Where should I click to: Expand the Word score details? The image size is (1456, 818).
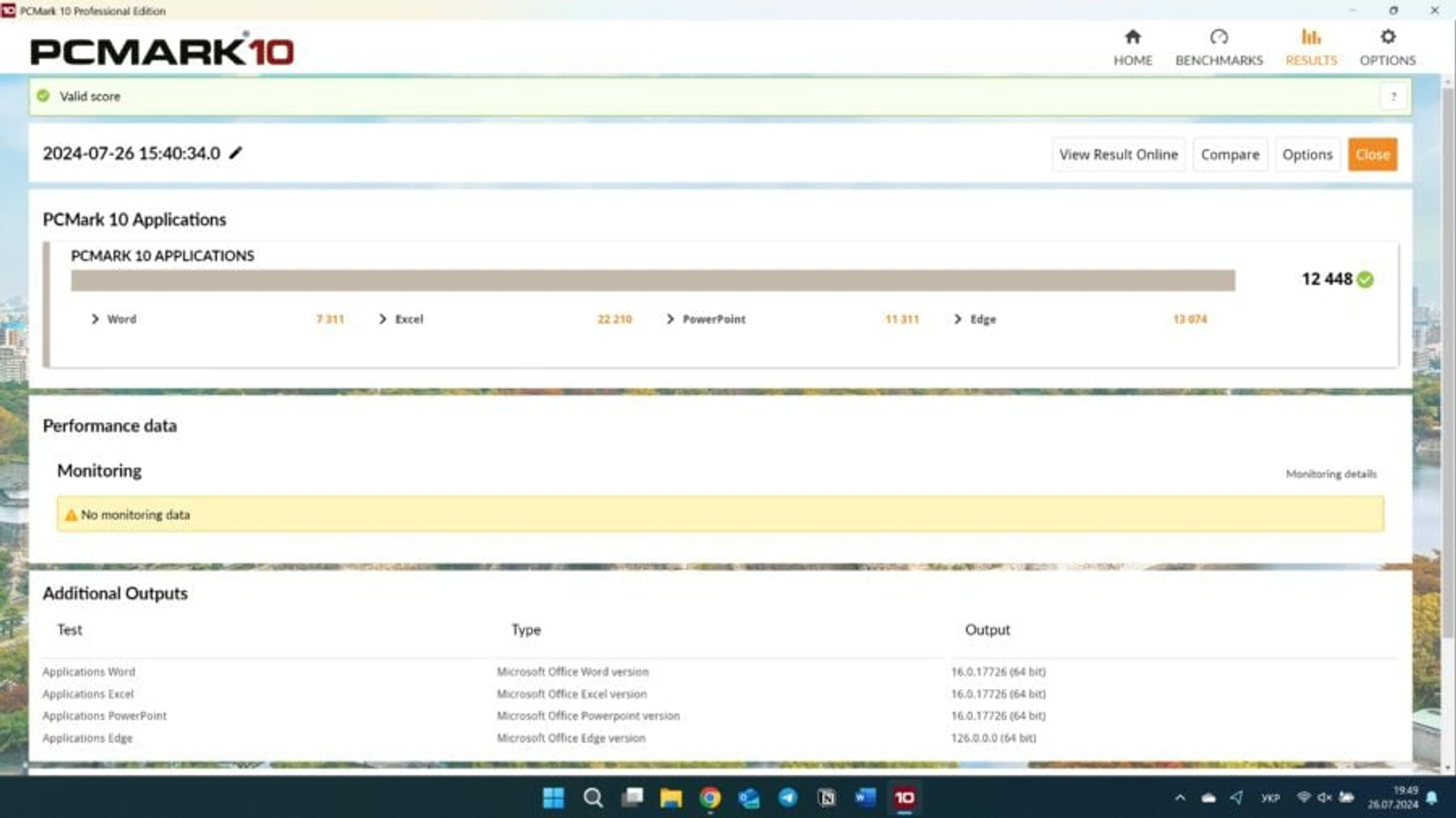(x=95, y=319)
